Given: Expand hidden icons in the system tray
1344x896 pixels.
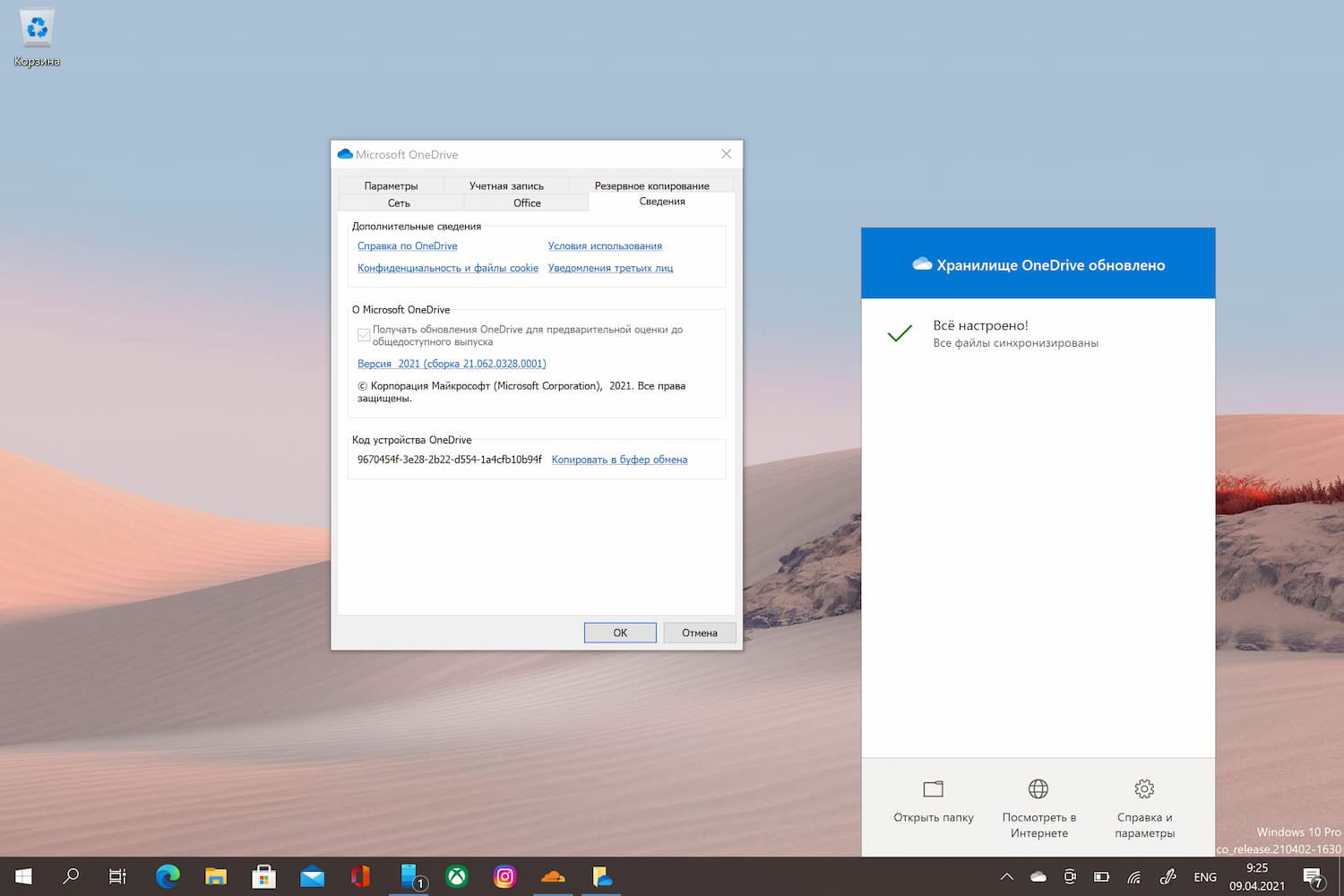Looking at the screenshot, I should 1006,876.
